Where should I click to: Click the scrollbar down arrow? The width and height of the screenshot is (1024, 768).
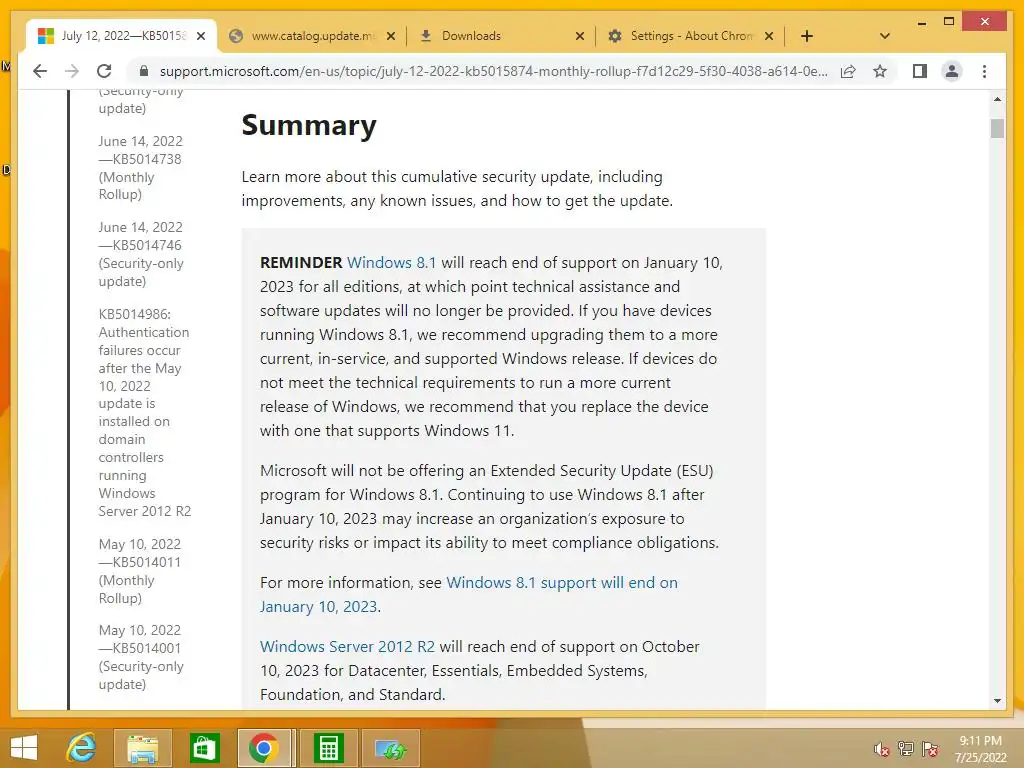click(x=997, y=701)
